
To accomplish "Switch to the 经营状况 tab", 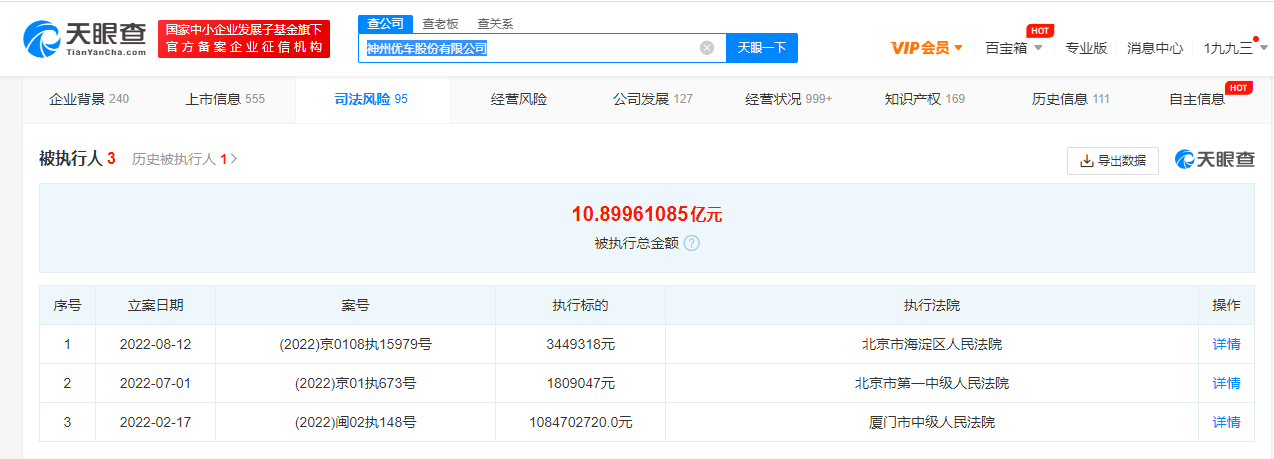I will 789,99.
